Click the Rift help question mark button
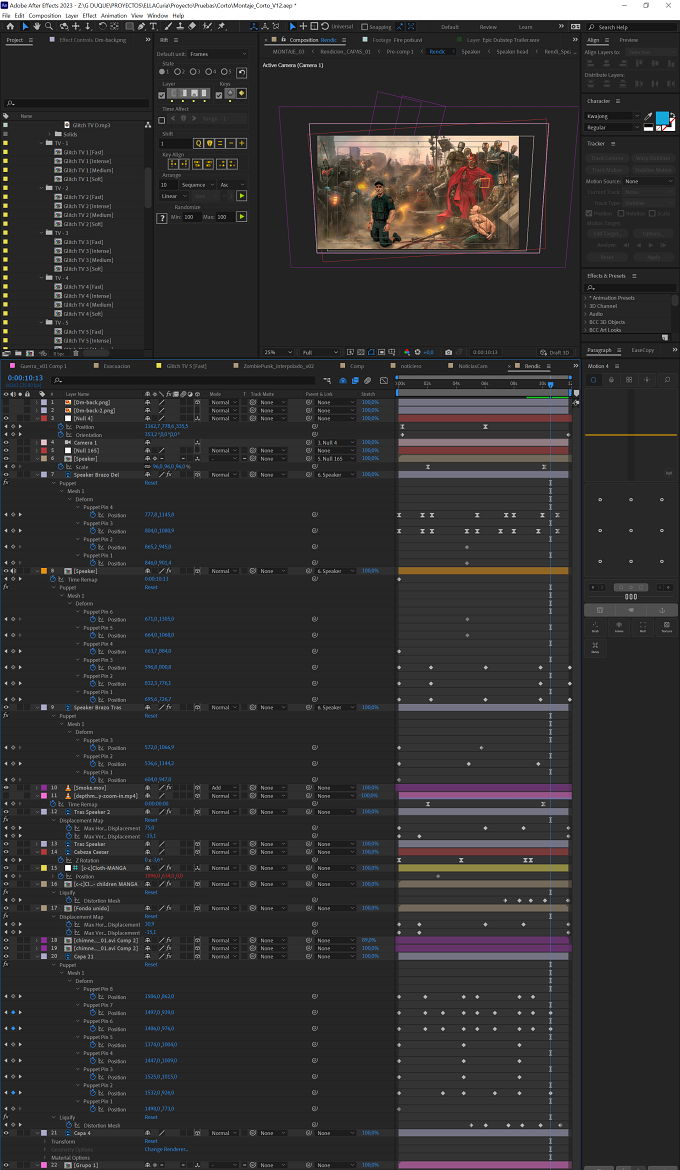Viewport: 680px width, 1170px height. click(161, 218)
